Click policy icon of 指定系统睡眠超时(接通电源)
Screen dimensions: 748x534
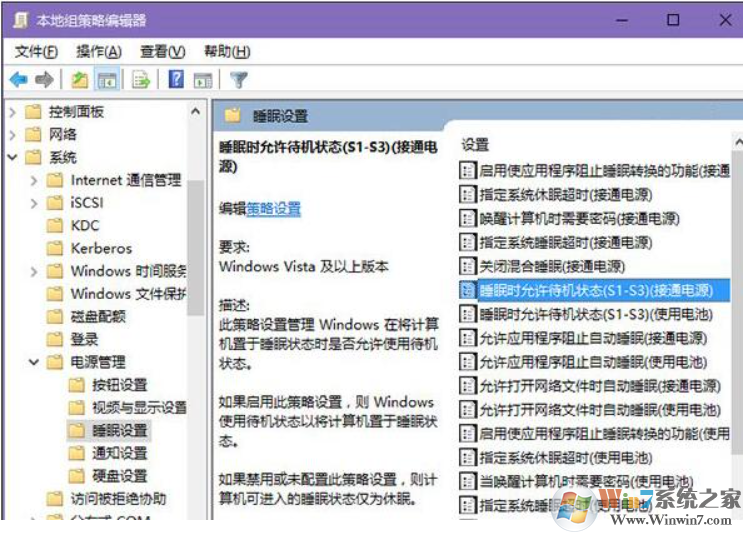[468, 242]
